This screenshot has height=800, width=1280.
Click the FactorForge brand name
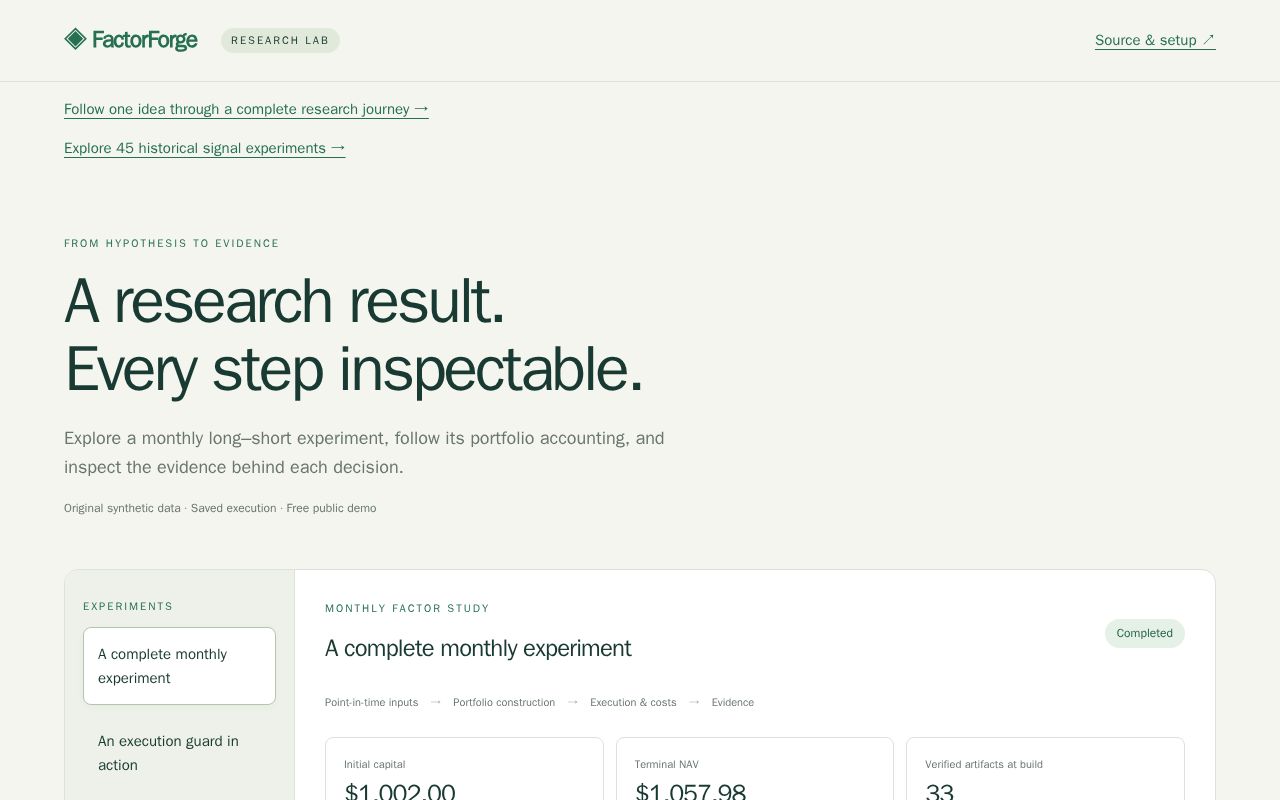144,40
